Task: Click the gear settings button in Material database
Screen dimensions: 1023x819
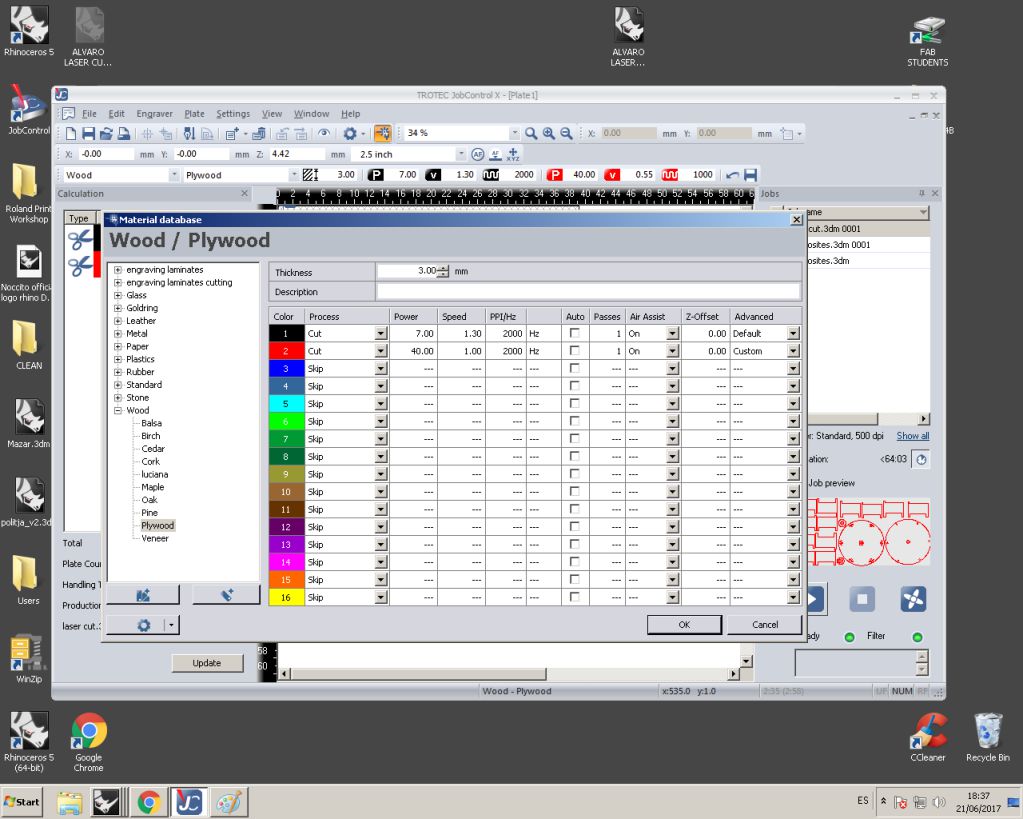Action: pyautogui.click(x=144, y=625)
